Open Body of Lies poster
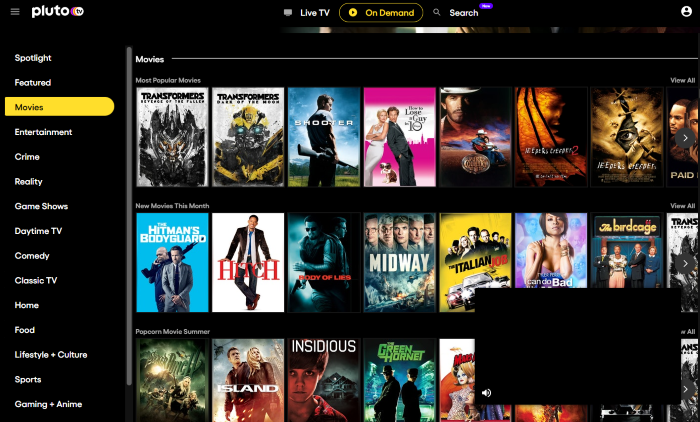This screenshot has width=700, height=422. point(324,263)
